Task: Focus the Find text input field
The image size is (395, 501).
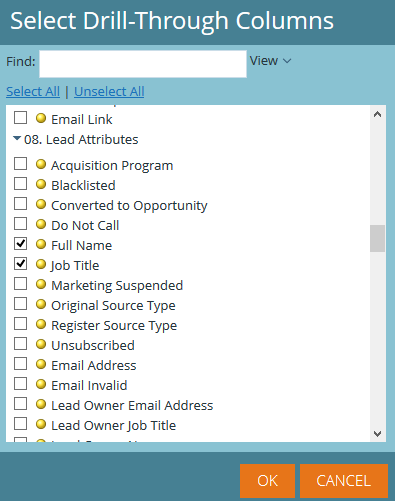Action: coord(143,64)
